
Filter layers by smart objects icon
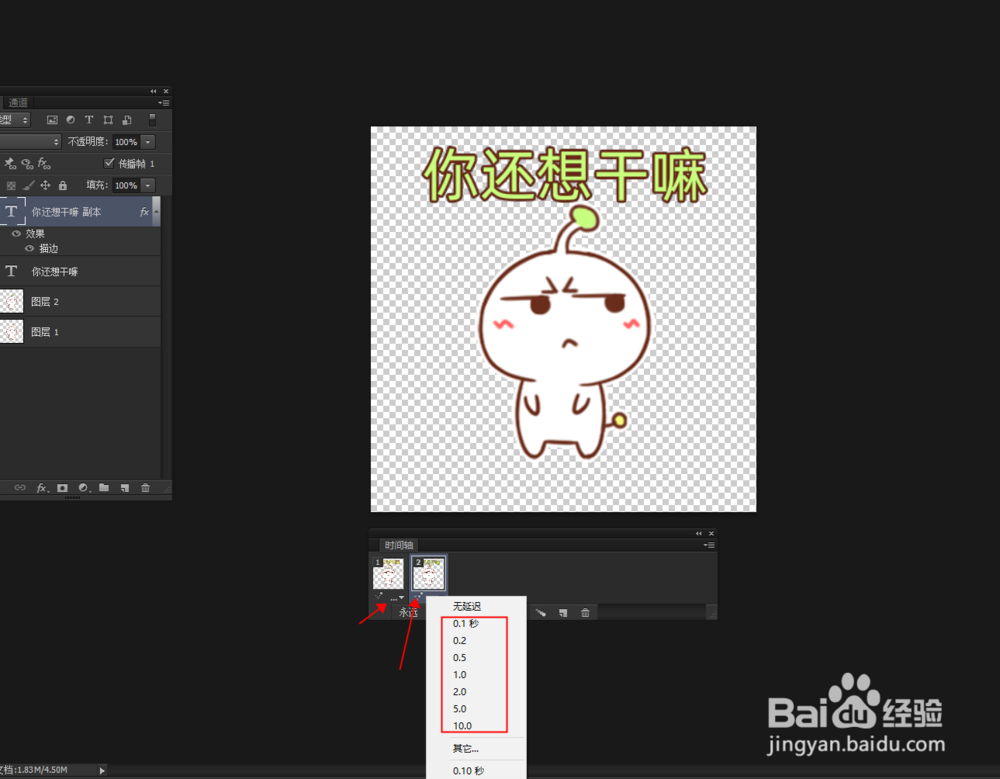point(127,120)
